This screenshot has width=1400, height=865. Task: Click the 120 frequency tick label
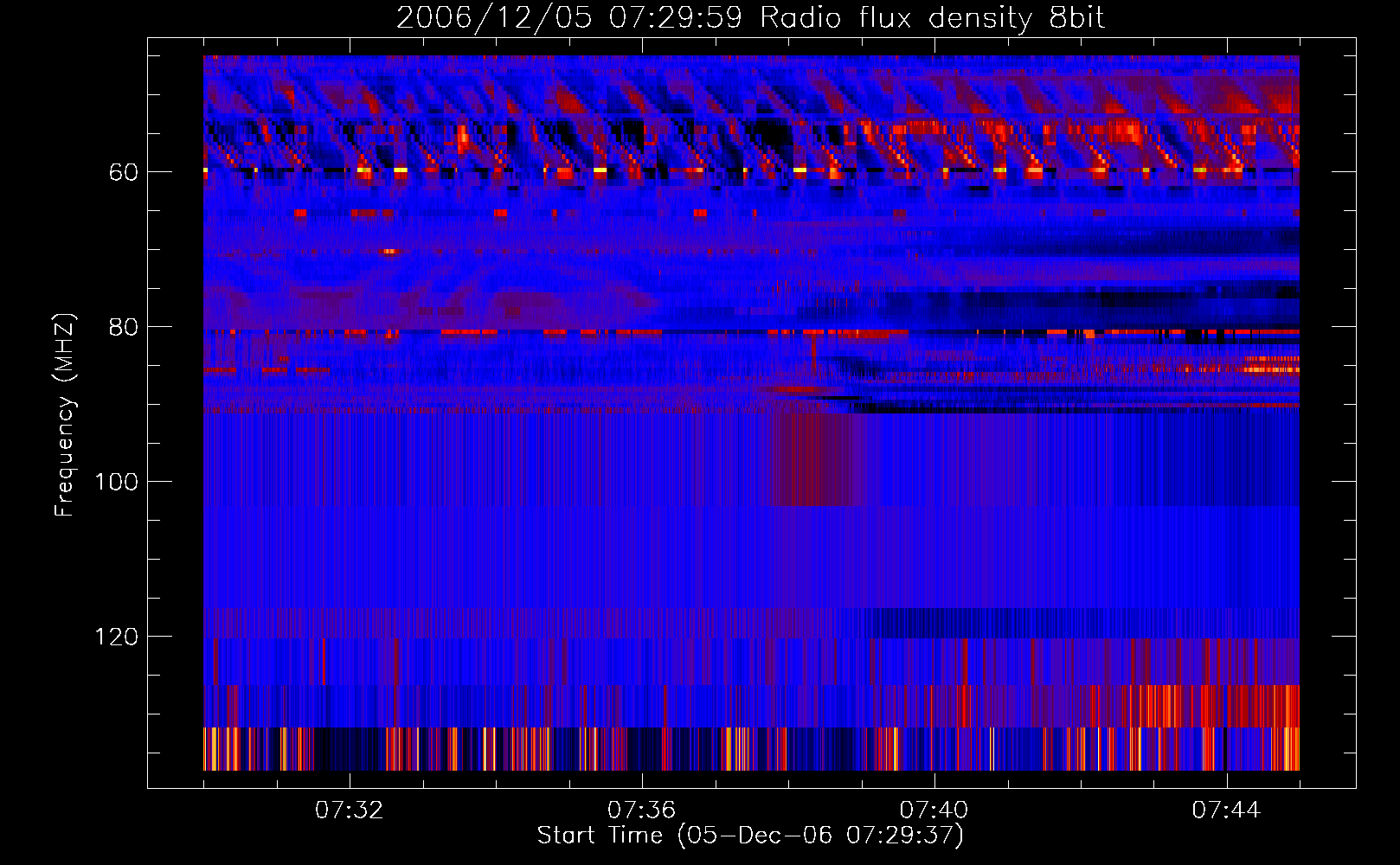coord(116,637)
